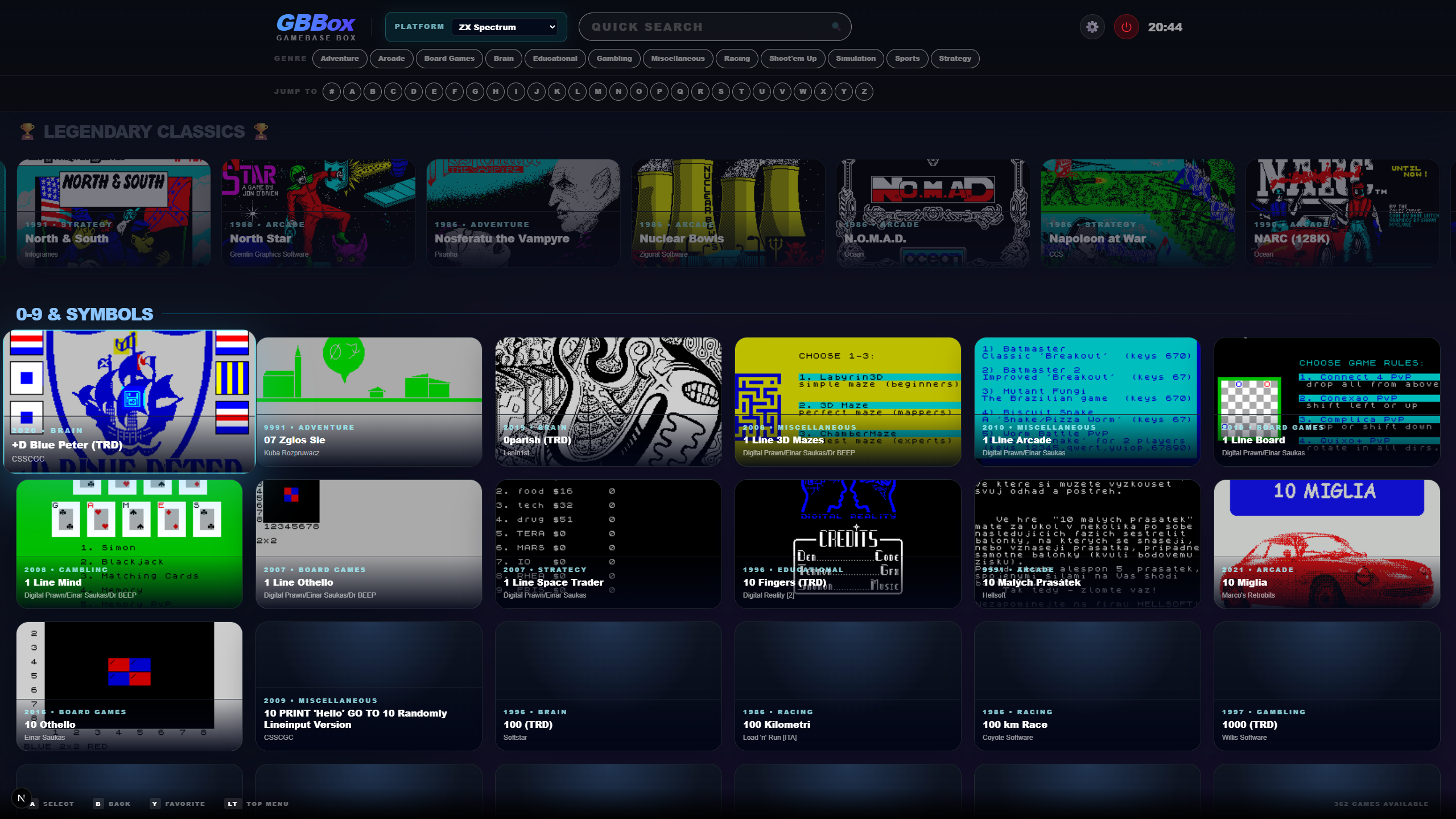Click the red power button icon
This screenshot has width=1456, height=819.
pos(1126,27)
